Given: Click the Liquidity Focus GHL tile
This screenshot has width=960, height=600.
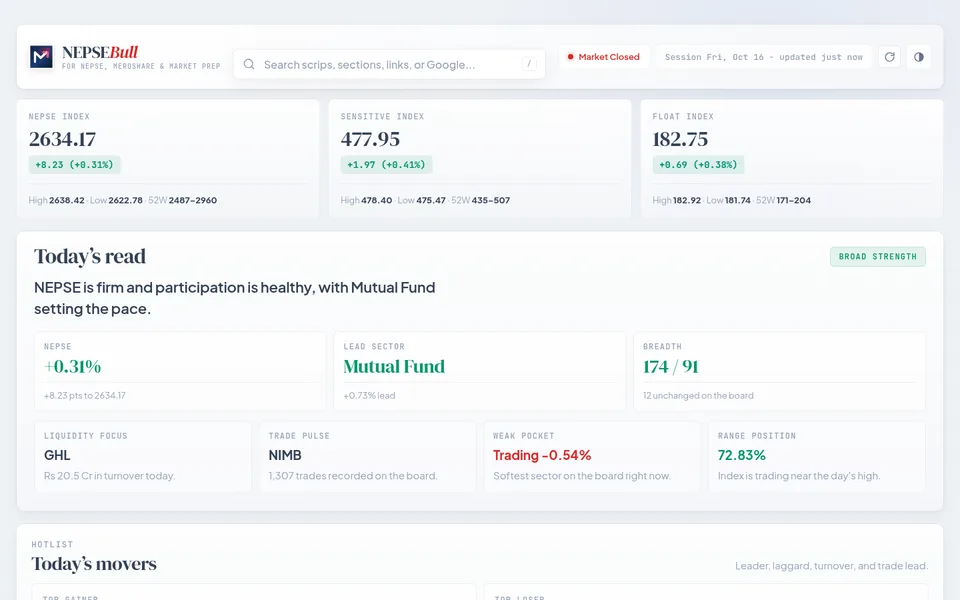Looking at the screenshot, I should tap(143, 457).
